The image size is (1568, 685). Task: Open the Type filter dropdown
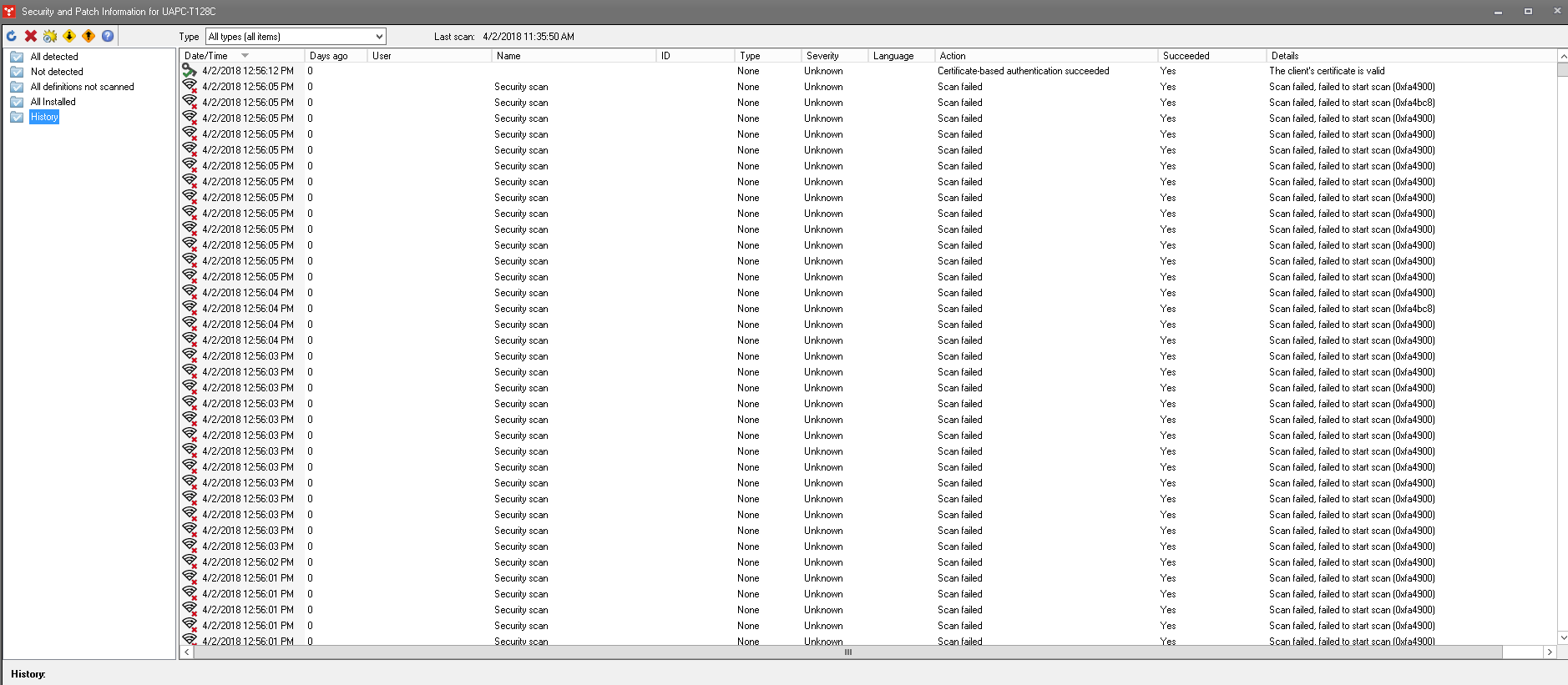(x=379, y=37)
